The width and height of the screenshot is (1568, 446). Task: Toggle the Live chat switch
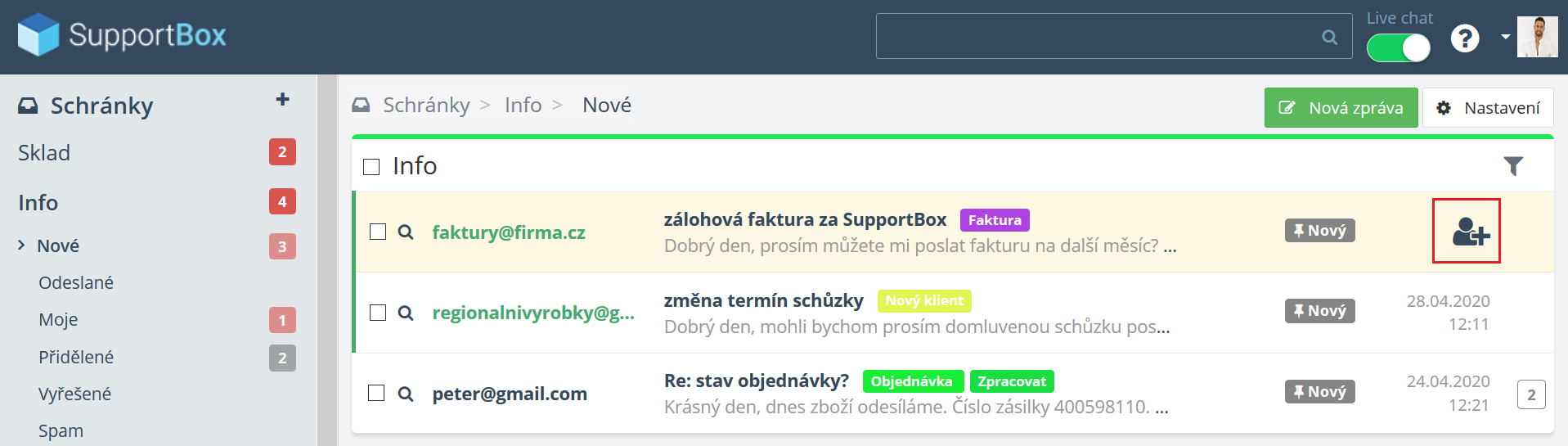click(x=1398, y=47)
